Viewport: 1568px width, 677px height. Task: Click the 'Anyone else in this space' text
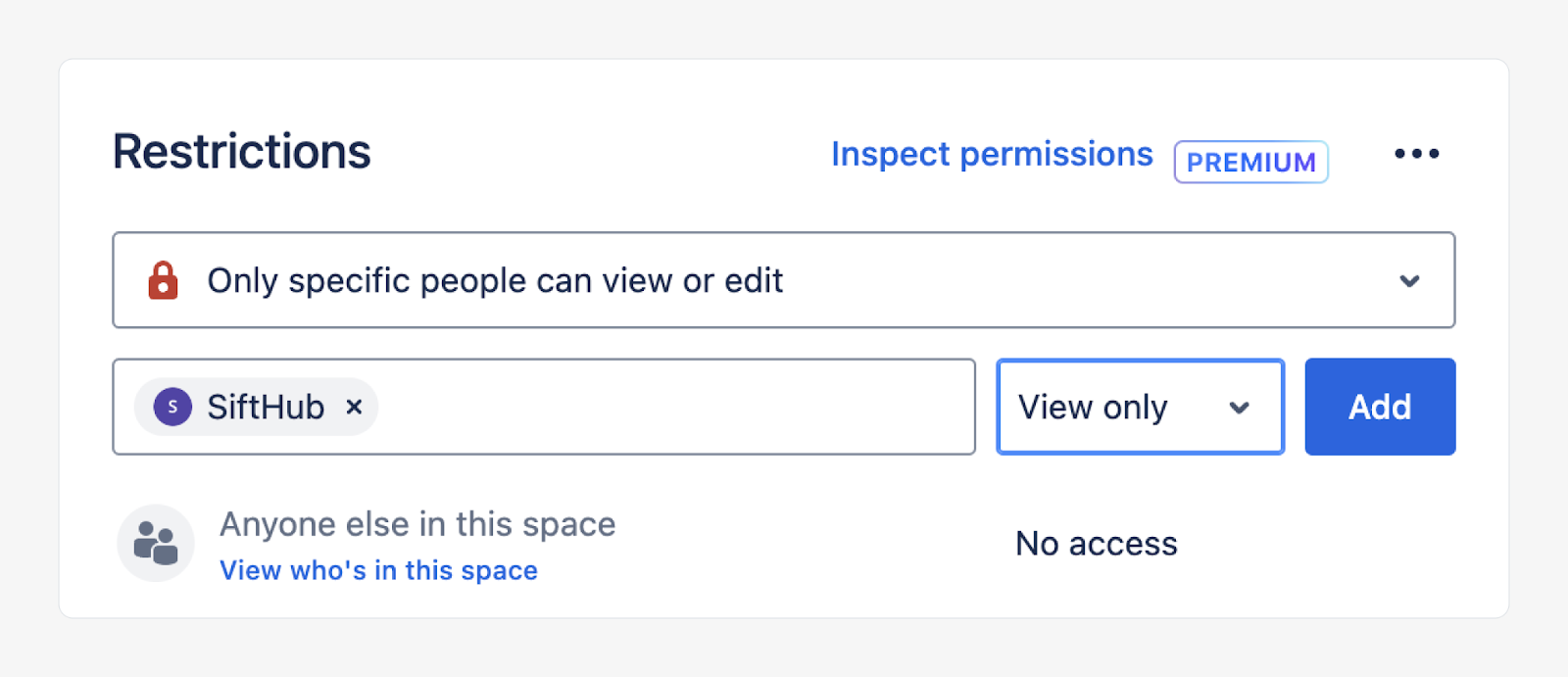[417, 524]
